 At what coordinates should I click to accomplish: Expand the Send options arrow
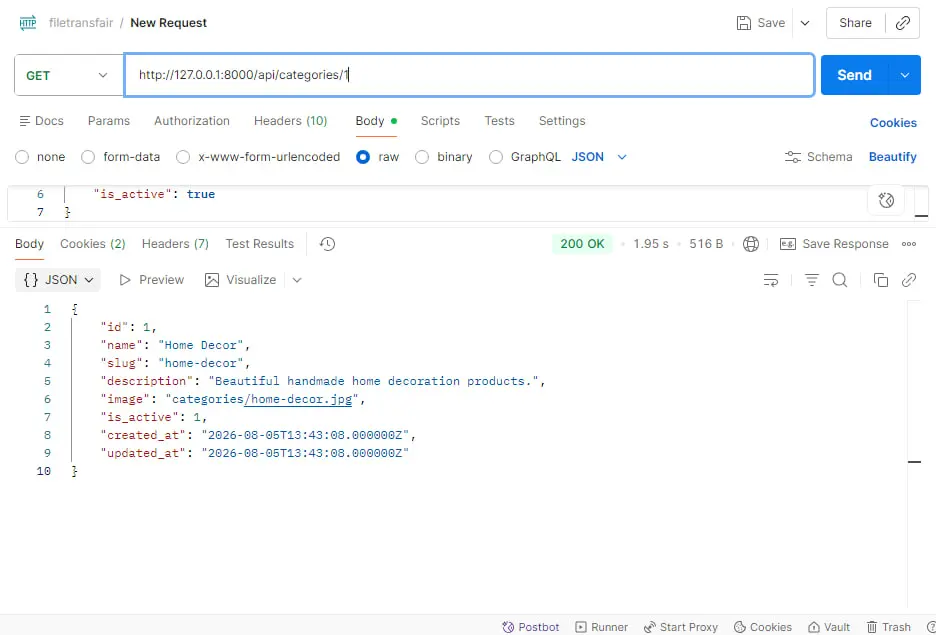905,75
